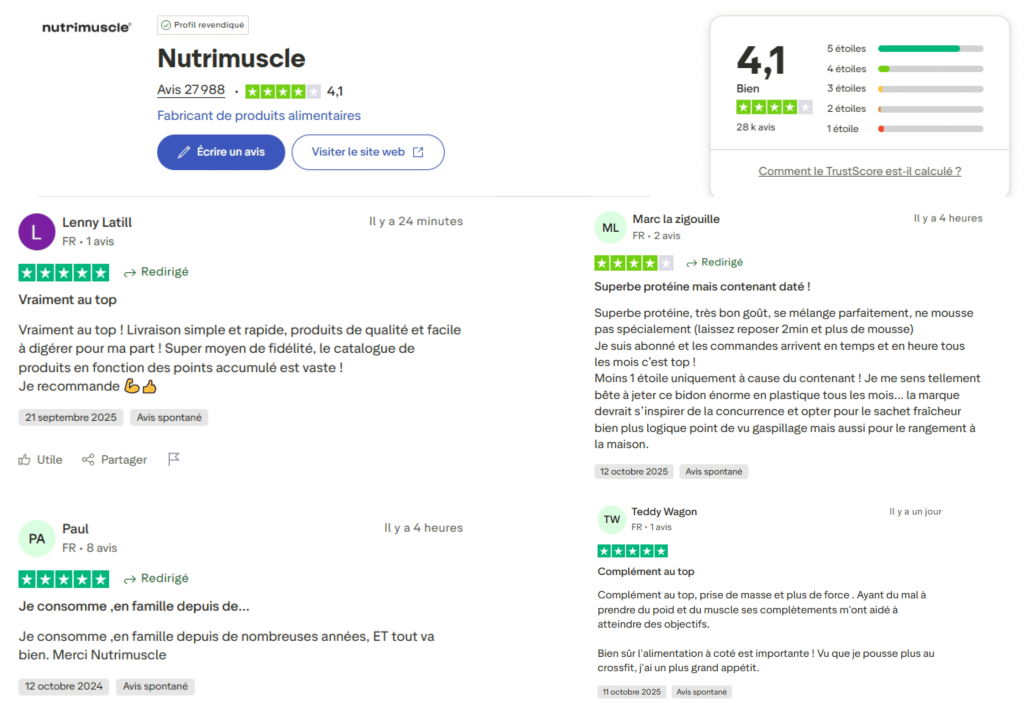Click the 3 étoiles rating bar

click(930, 88)
